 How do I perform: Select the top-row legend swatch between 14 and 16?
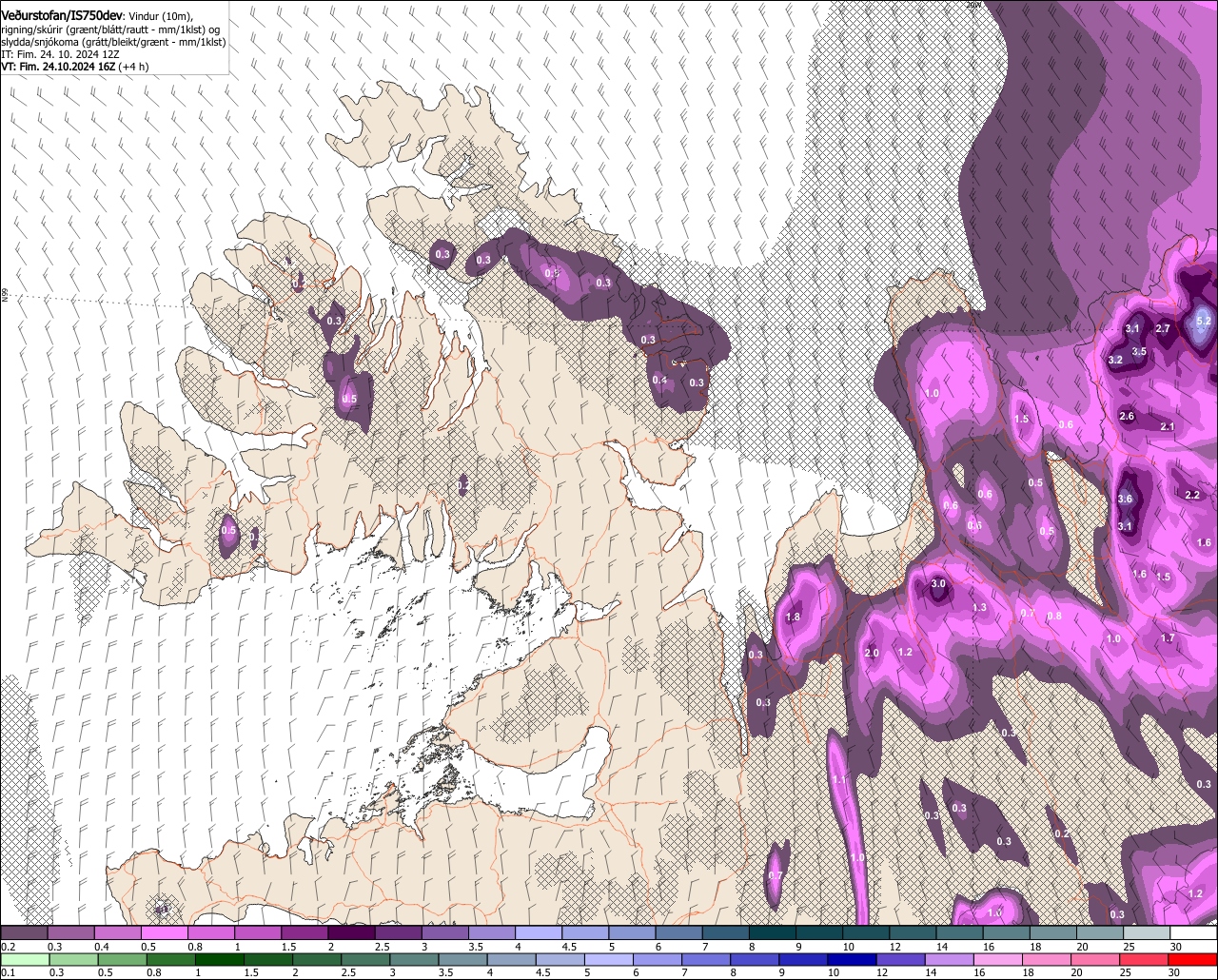[959, 933]
